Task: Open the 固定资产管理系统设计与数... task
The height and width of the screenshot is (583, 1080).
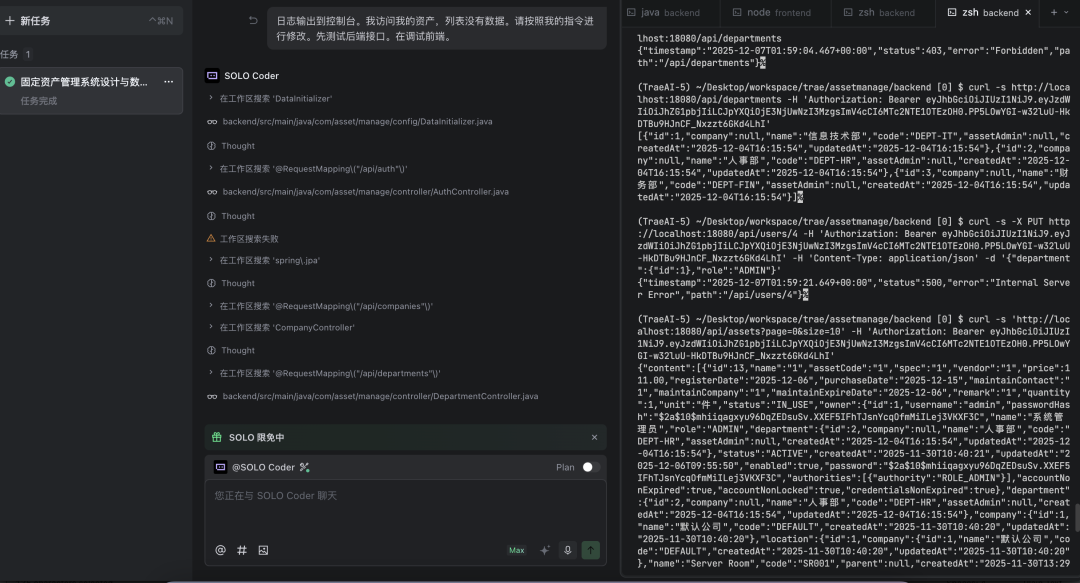Action: [x=91, y=90]
